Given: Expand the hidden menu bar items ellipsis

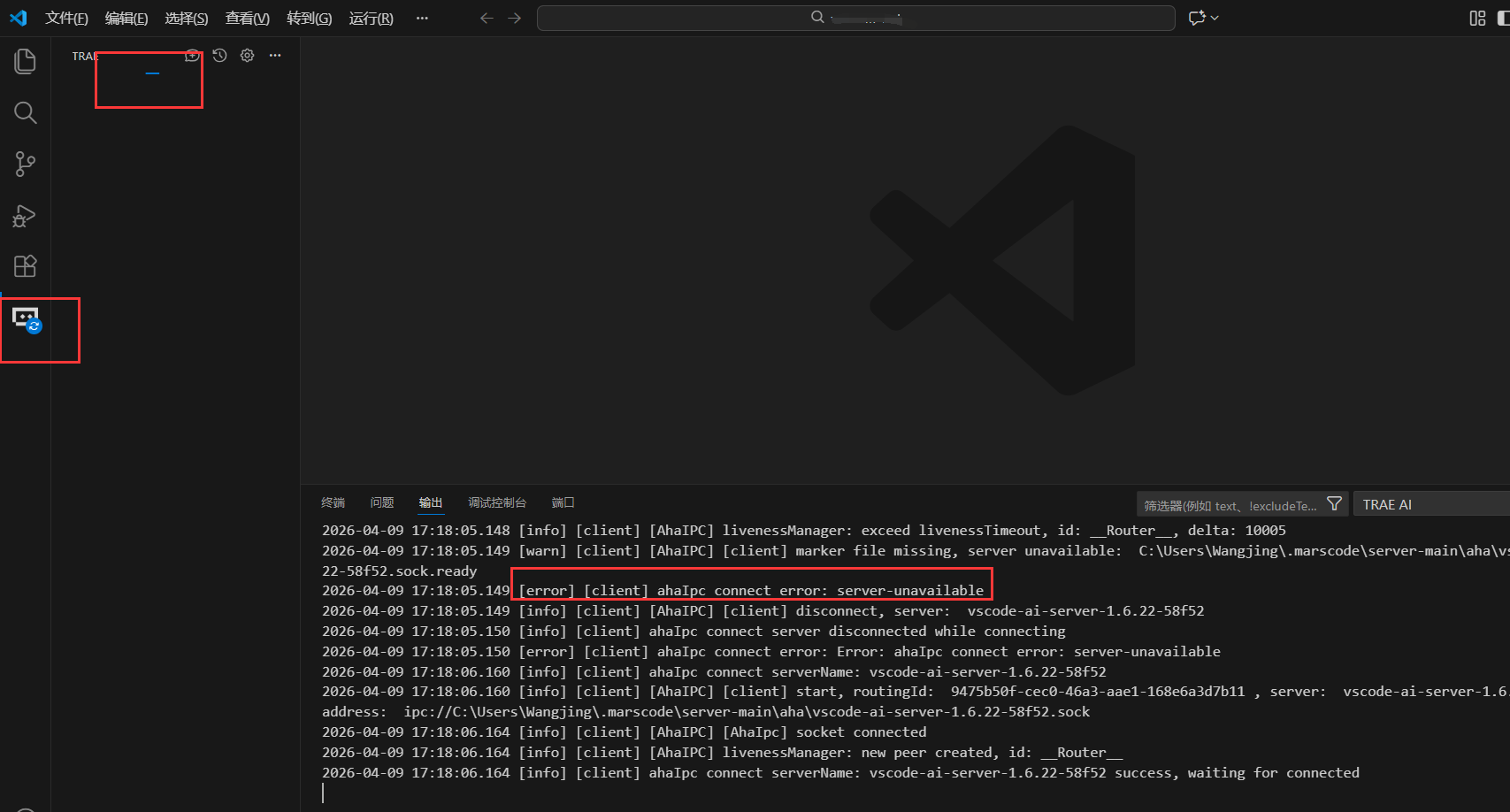Looking at the screenshot, I should click(x=422, y=18).
